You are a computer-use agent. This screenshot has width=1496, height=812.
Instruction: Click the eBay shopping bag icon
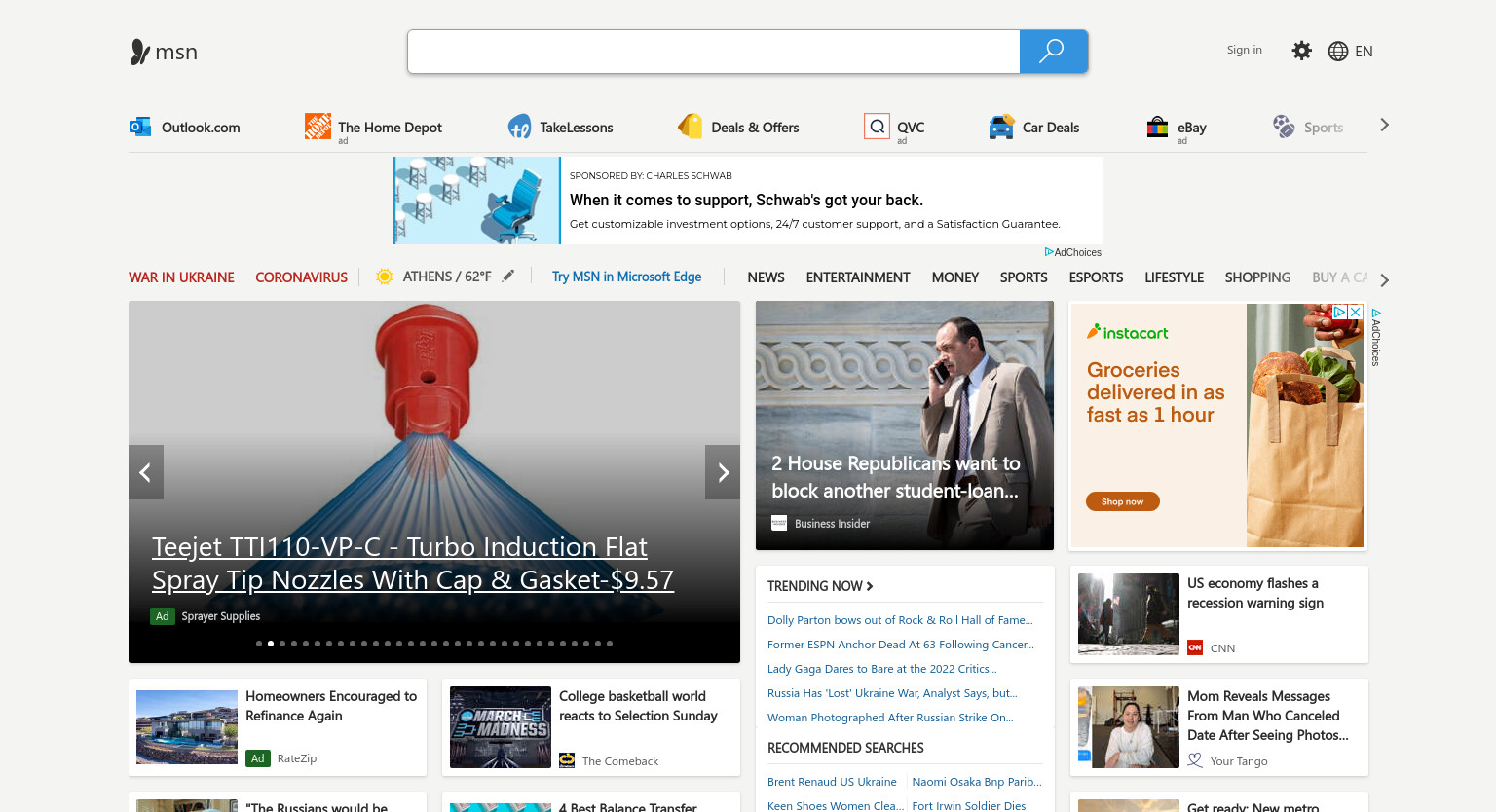pyautogui.click(x=1157, y=127)
